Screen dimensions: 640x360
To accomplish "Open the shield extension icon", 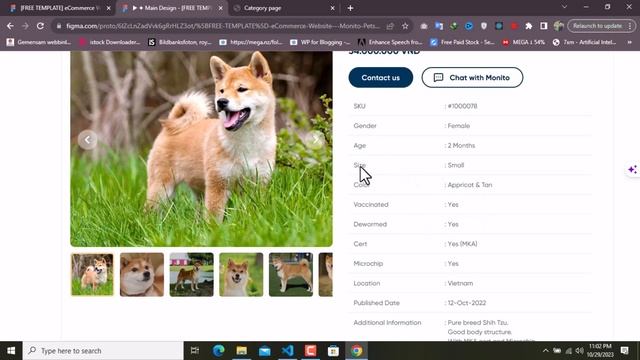I will coord(484,26).
